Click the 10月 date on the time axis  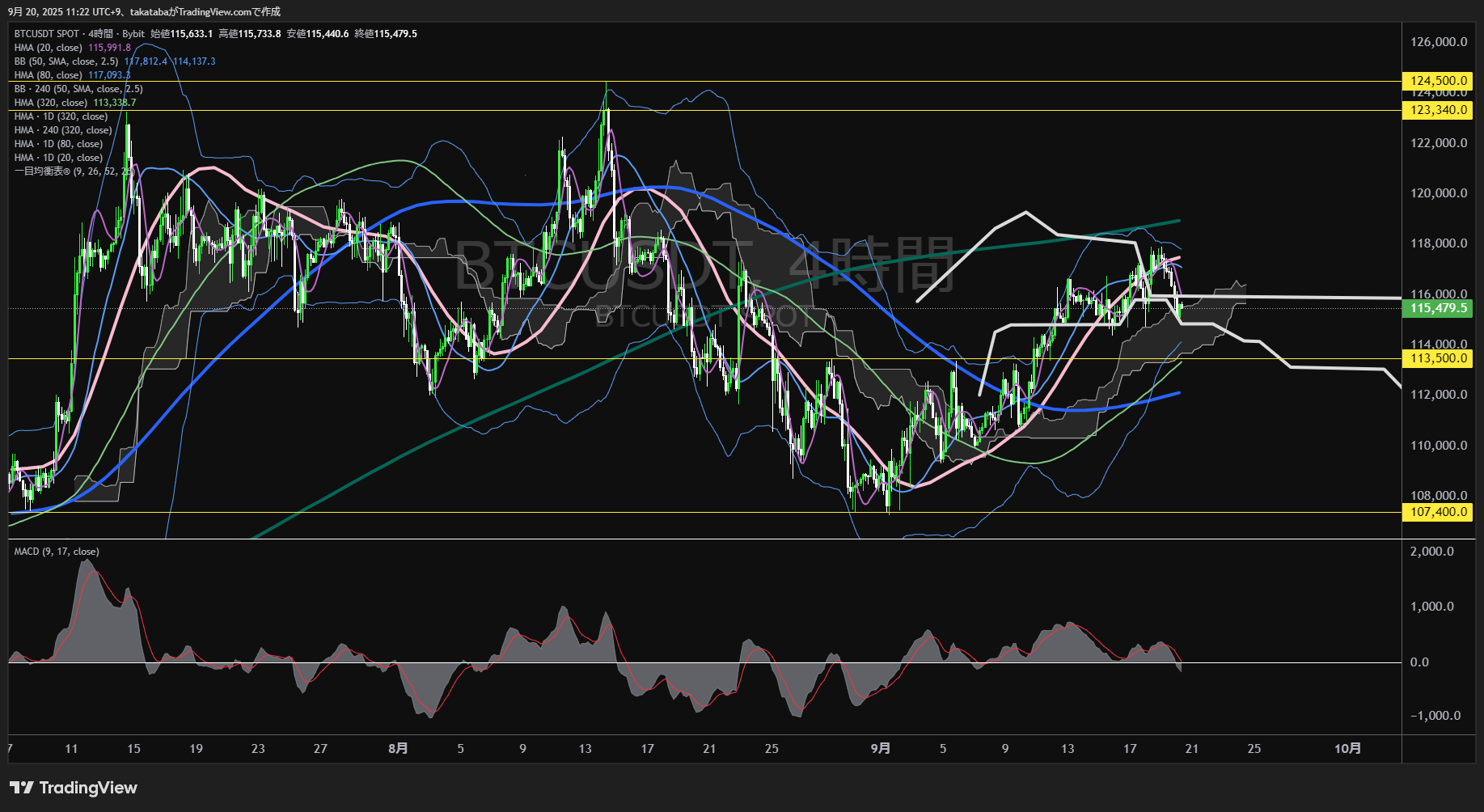(1347, 749)
